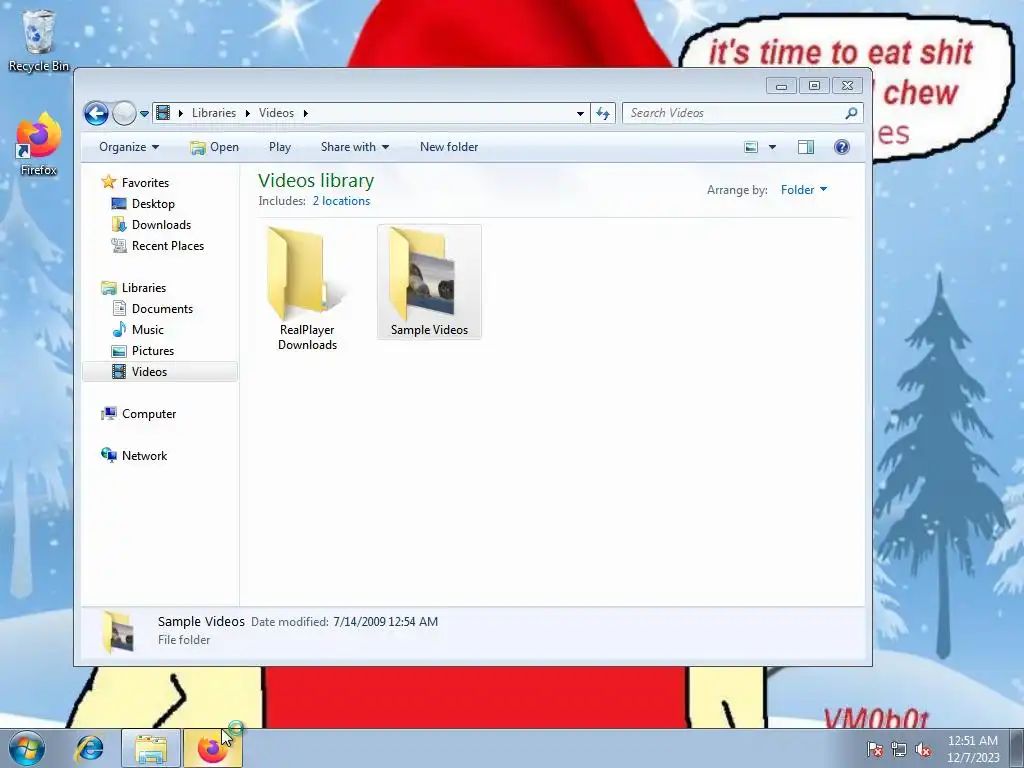Open the Arrange by Folder dropdown

click(x=804, y=189)
